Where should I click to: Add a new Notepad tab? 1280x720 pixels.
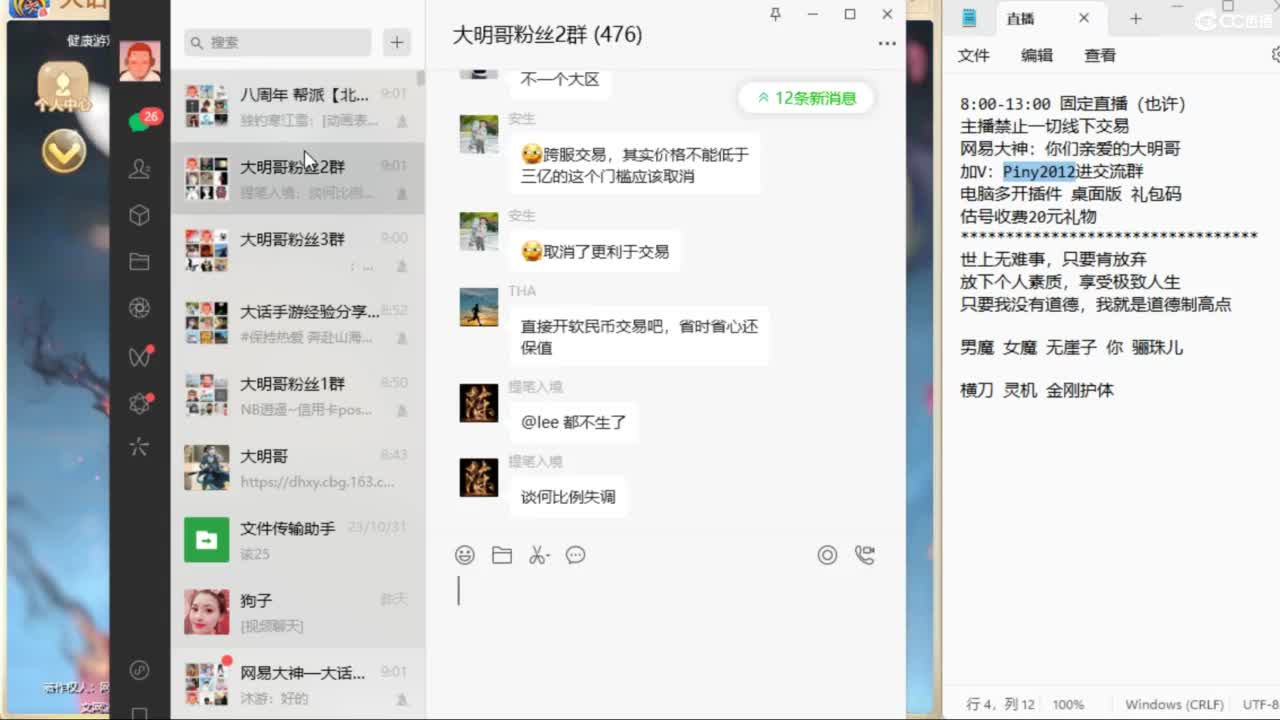pos(1135,19)
